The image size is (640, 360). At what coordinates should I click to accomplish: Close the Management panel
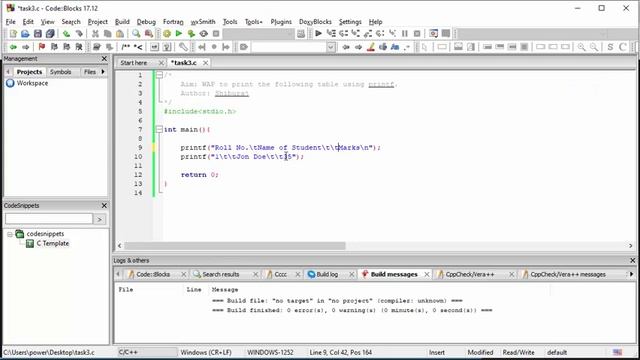[x=104, y=59]
